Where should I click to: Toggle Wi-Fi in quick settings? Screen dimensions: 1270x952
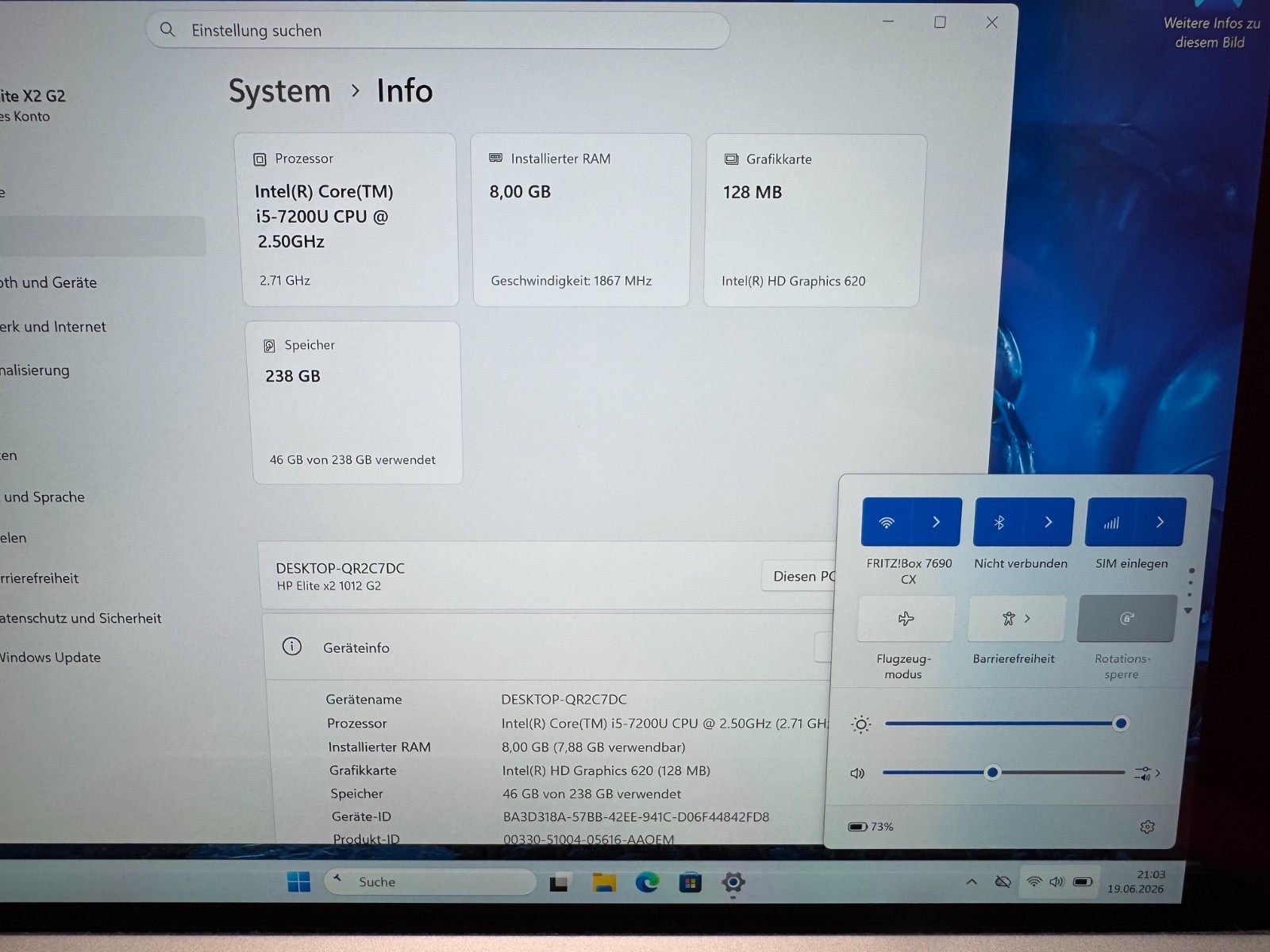pyautogui.click(x=887, y=522)
